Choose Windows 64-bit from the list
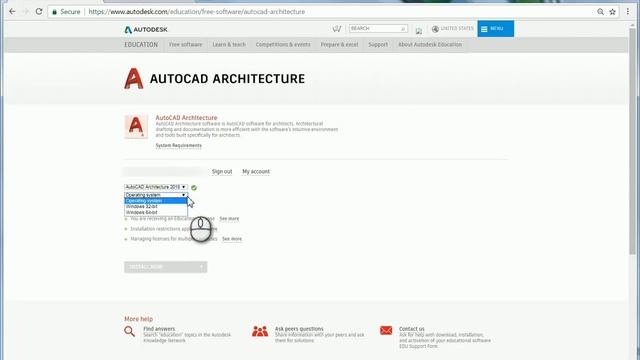 (x=156, y=212)
